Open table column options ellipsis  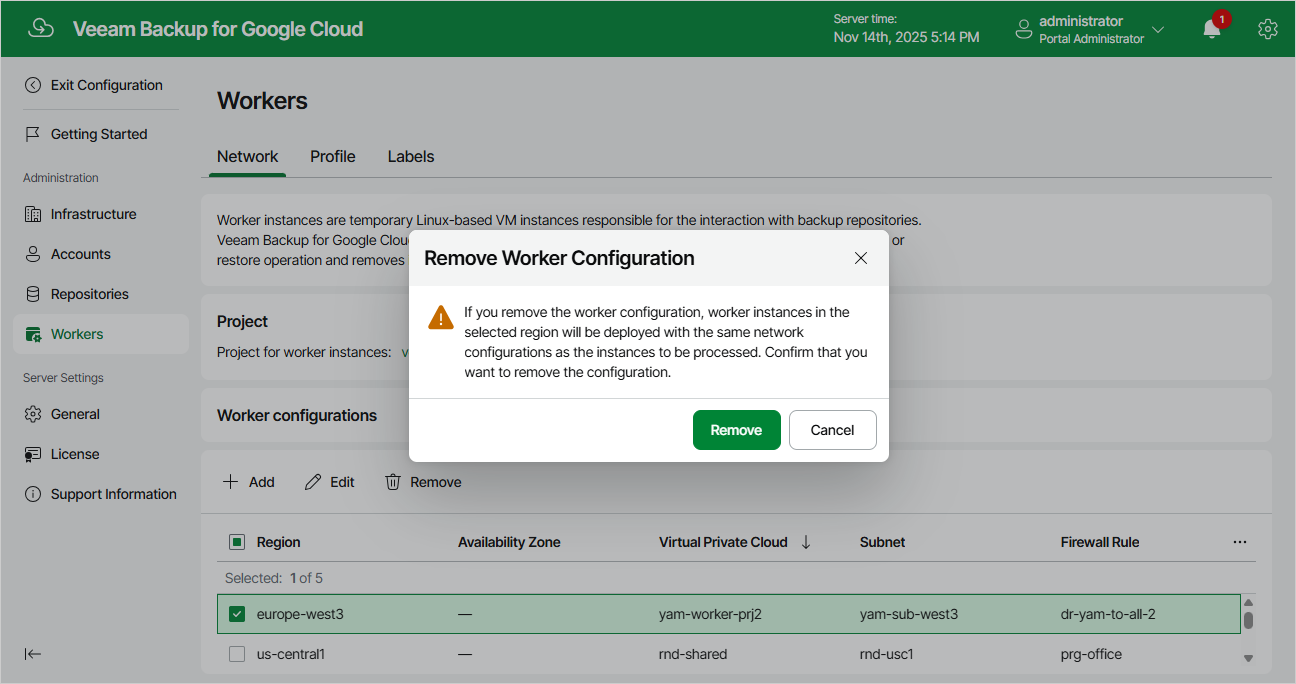click(1240, 542)
